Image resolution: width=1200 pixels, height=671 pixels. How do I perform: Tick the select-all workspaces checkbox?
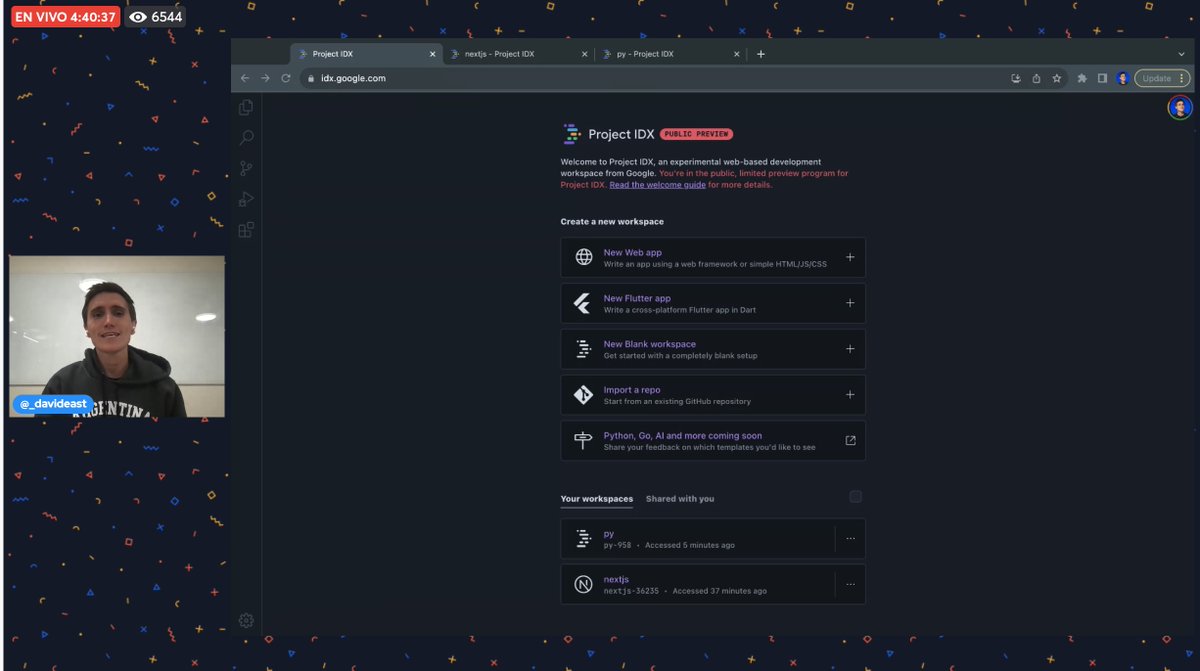point(855,497)
